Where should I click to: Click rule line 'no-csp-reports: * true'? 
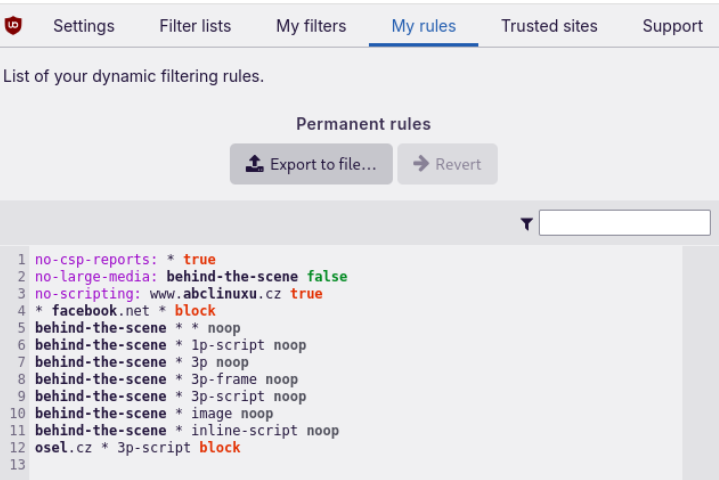[125, 259]
